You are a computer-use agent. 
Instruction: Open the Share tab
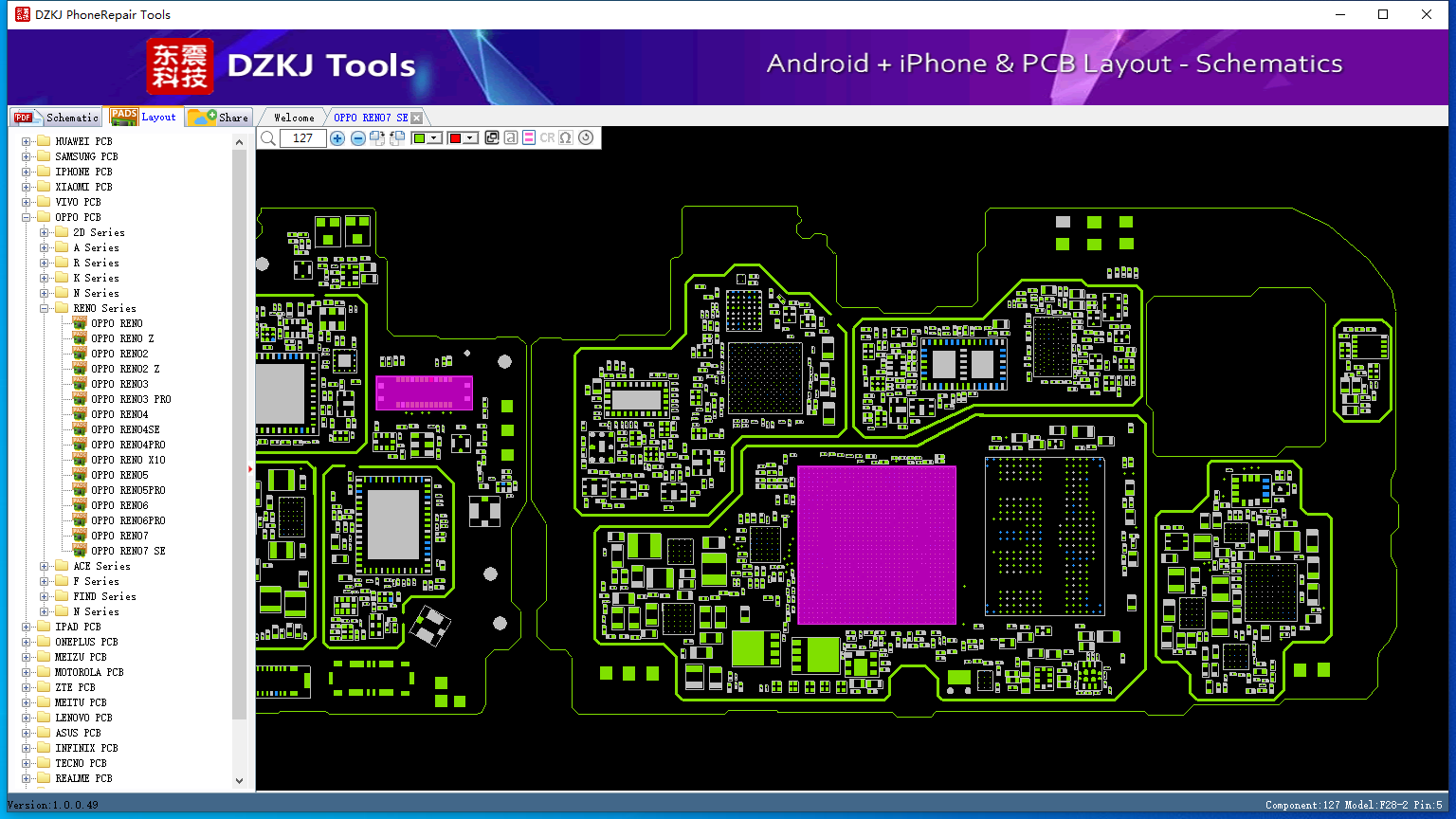(218, 118)
